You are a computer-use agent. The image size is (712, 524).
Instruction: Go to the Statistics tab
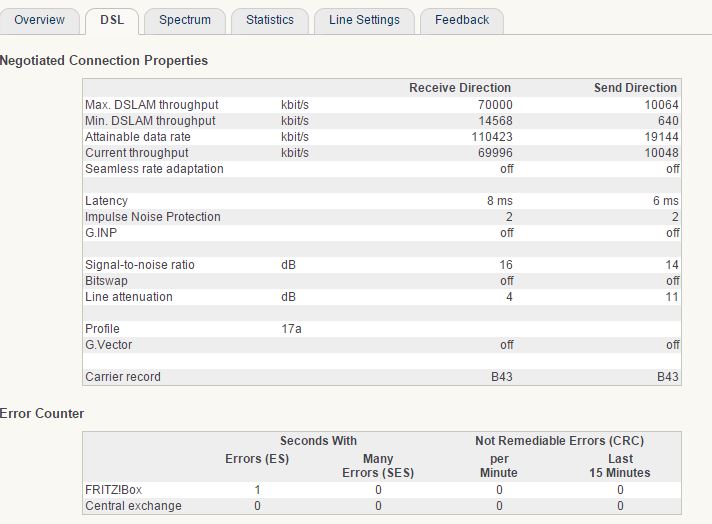click(270, 20)
